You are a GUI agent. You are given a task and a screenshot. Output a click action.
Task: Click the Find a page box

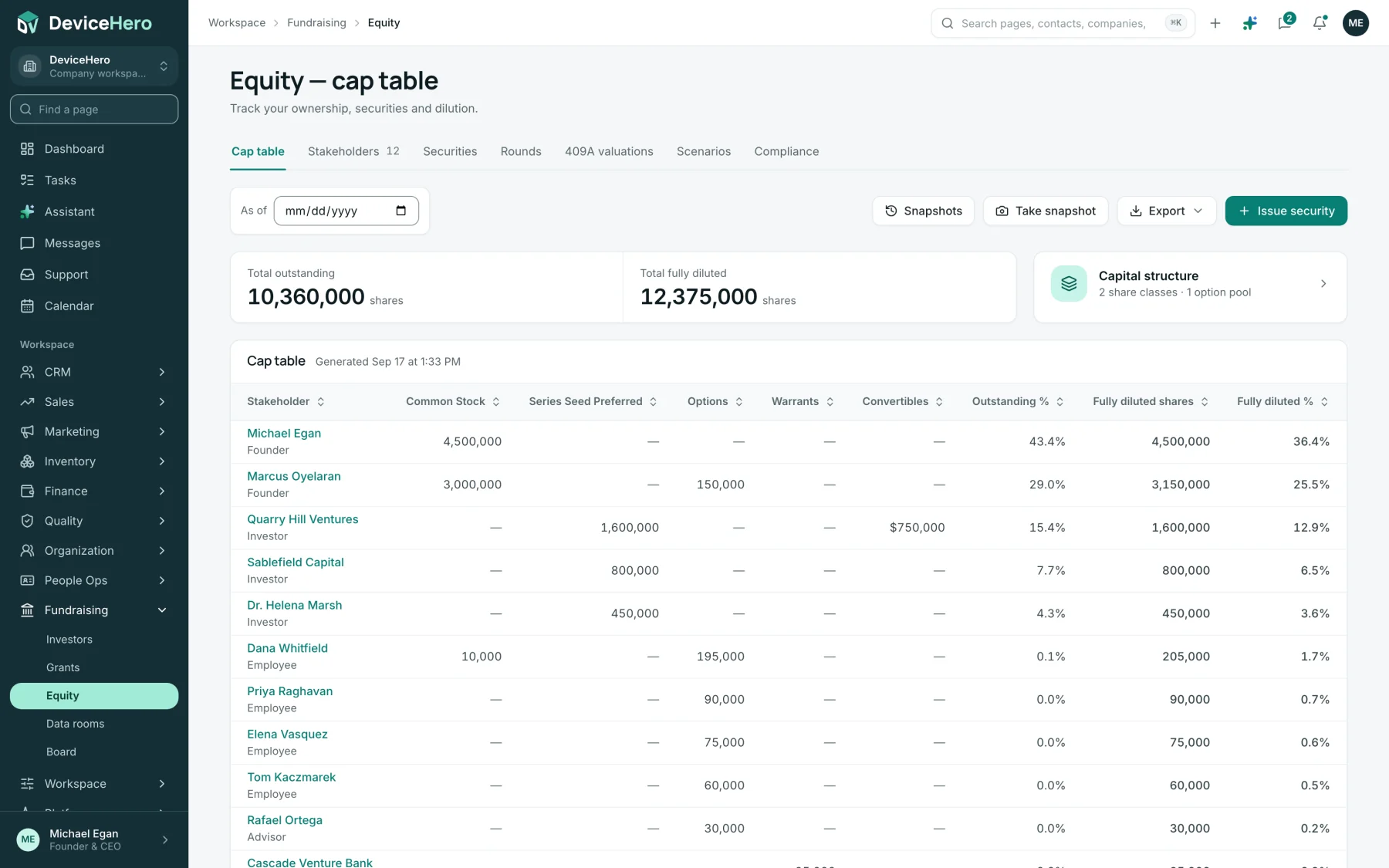[x=94, y=110]
